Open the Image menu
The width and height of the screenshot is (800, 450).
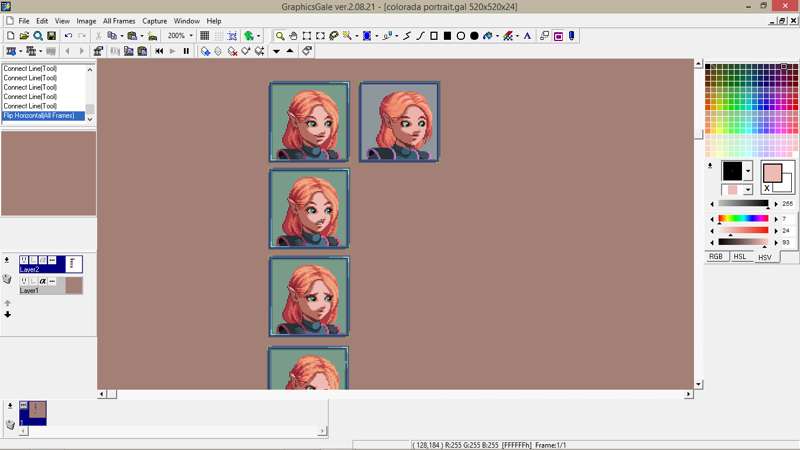(86, 21)
